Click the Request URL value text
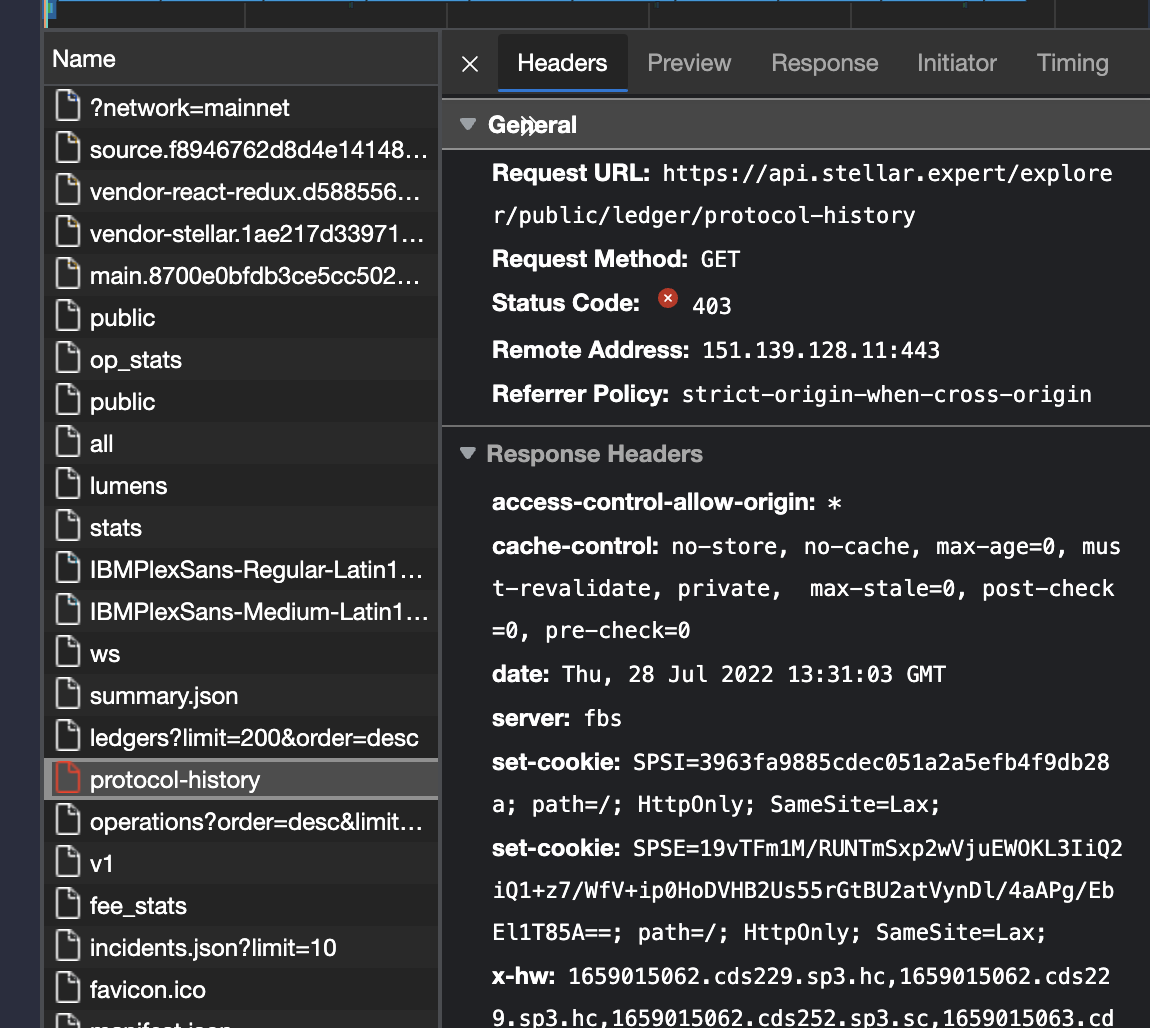This screenshot has width=1150, height=1028. click(x=802, y=194)
